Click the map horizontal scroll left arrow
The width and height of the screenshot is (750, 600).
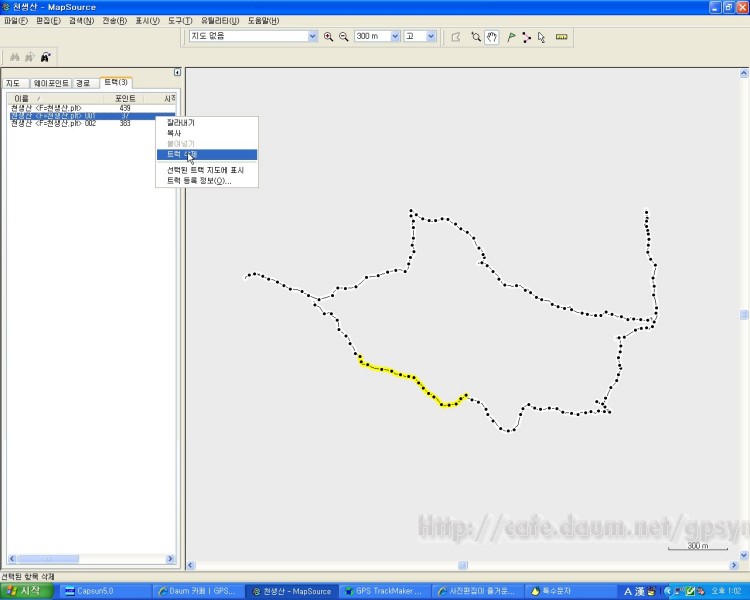click(190, 566)
